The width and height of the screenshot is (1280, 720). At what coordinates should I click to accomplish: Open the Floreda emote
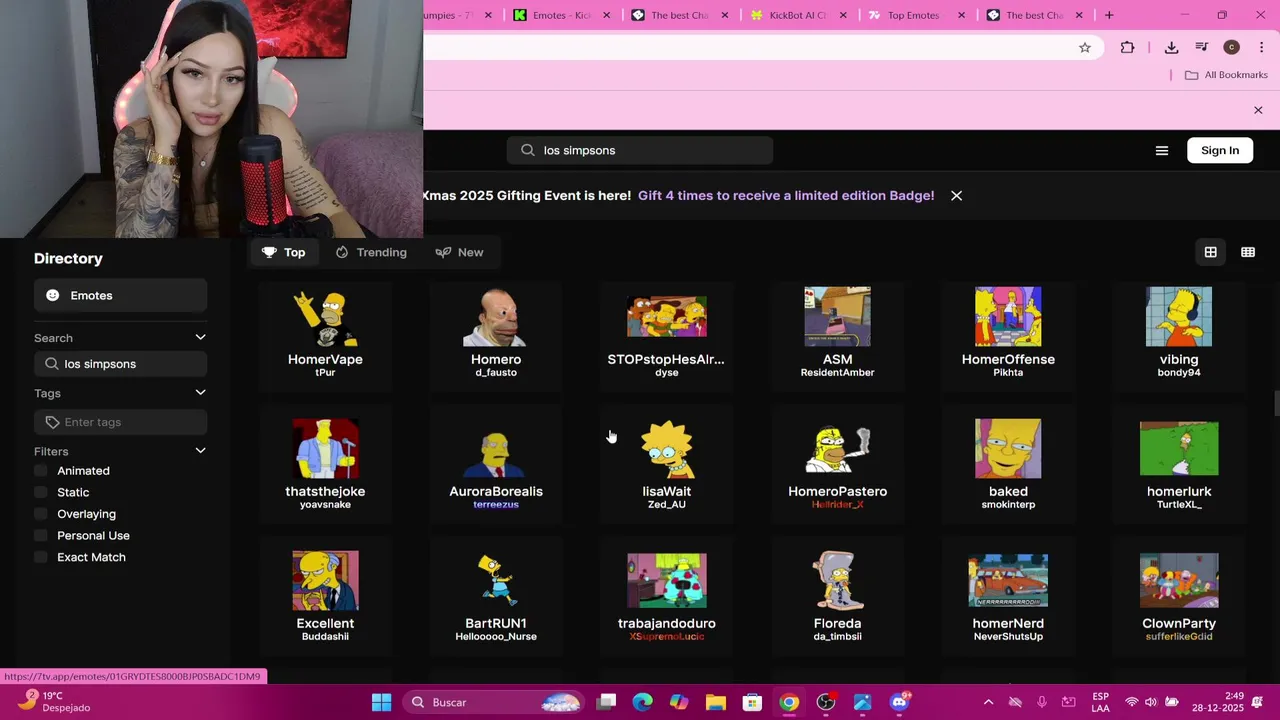click(x=837, y=598)
